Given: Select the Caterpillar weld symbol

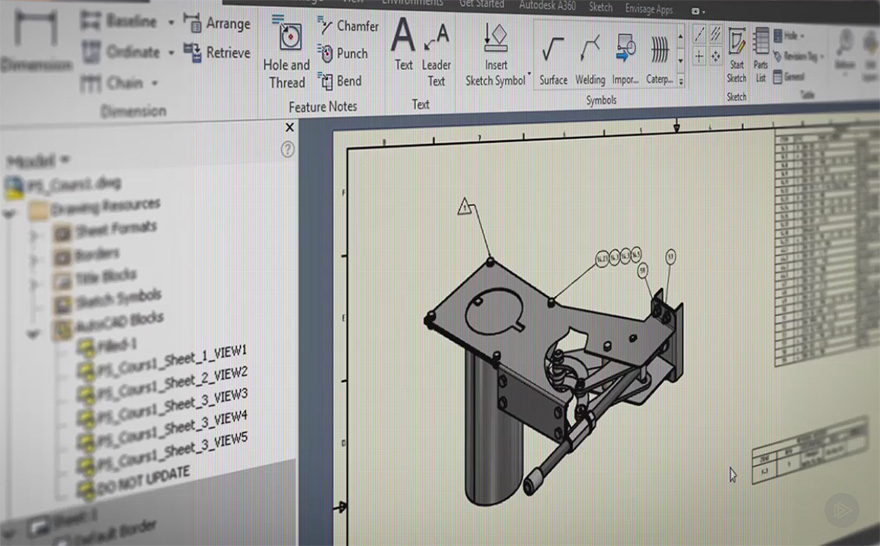Looking at the screenshot, I should point(659,59).
